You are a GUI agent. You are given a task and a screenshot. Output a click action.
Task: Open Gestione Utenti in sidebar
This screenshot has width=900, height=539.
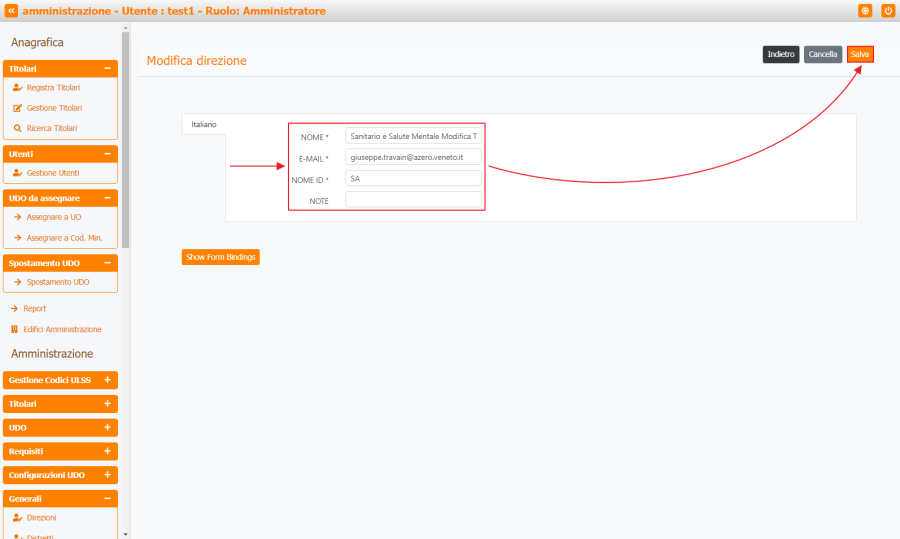pos(53,173)
